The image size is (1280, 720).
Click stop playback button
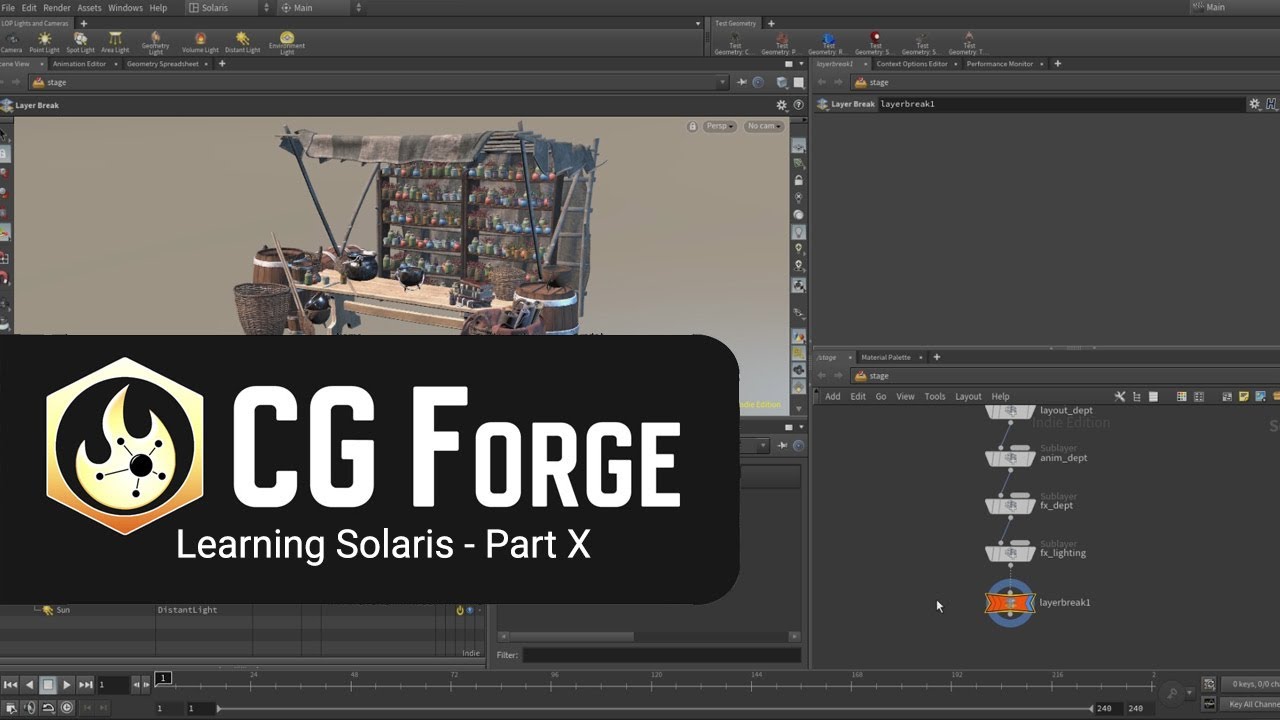point(47,685)
